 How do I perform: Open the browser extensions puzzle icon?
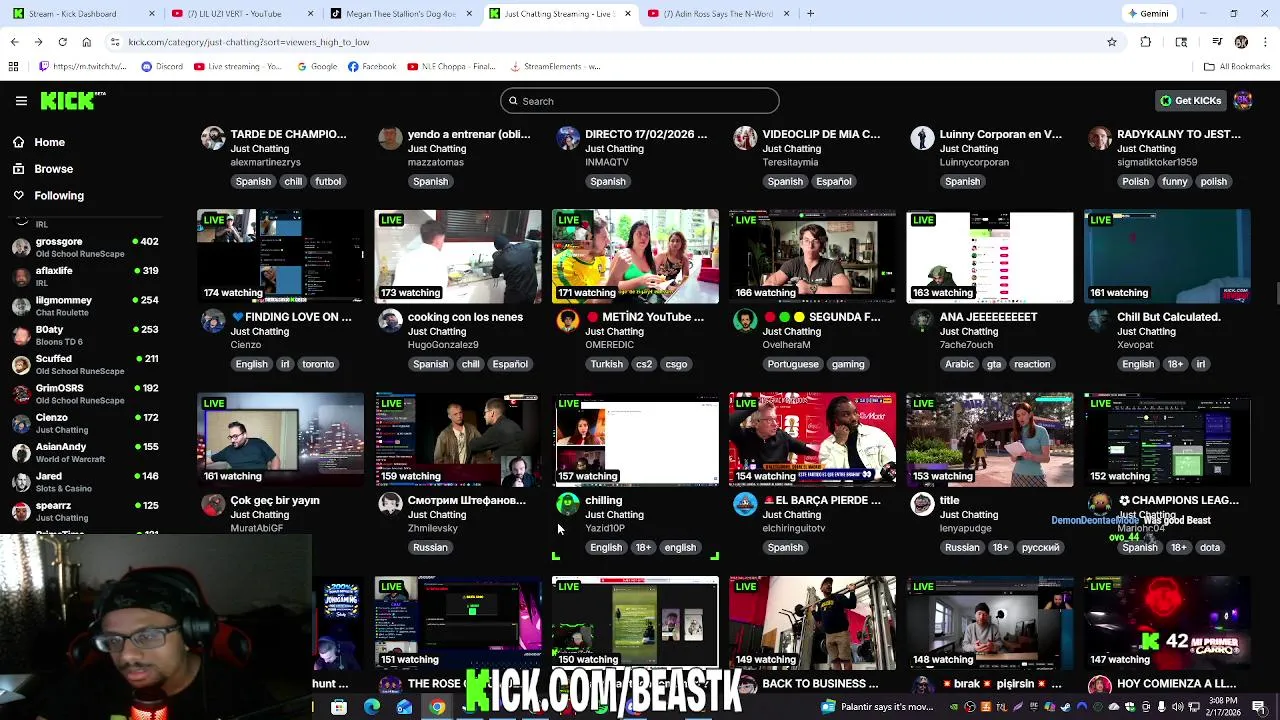[x=1146, y=42]
